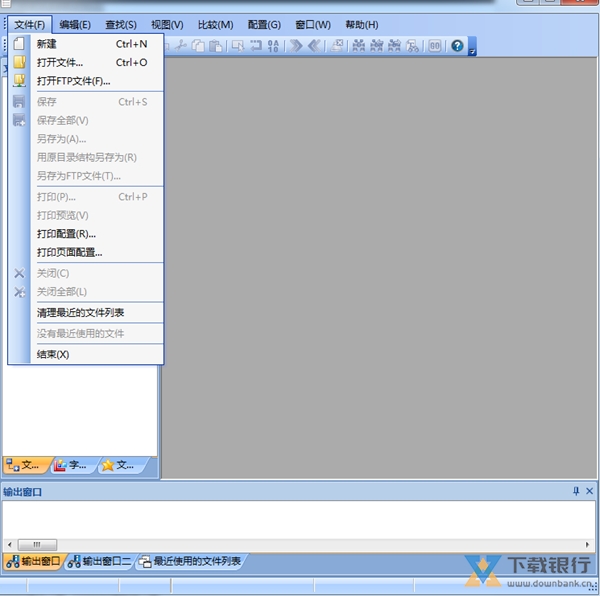The height and width of the screenshot is (596, 600).
Task: Switch to the 输出窗口 bottom tab
Action: coord(34,562)
